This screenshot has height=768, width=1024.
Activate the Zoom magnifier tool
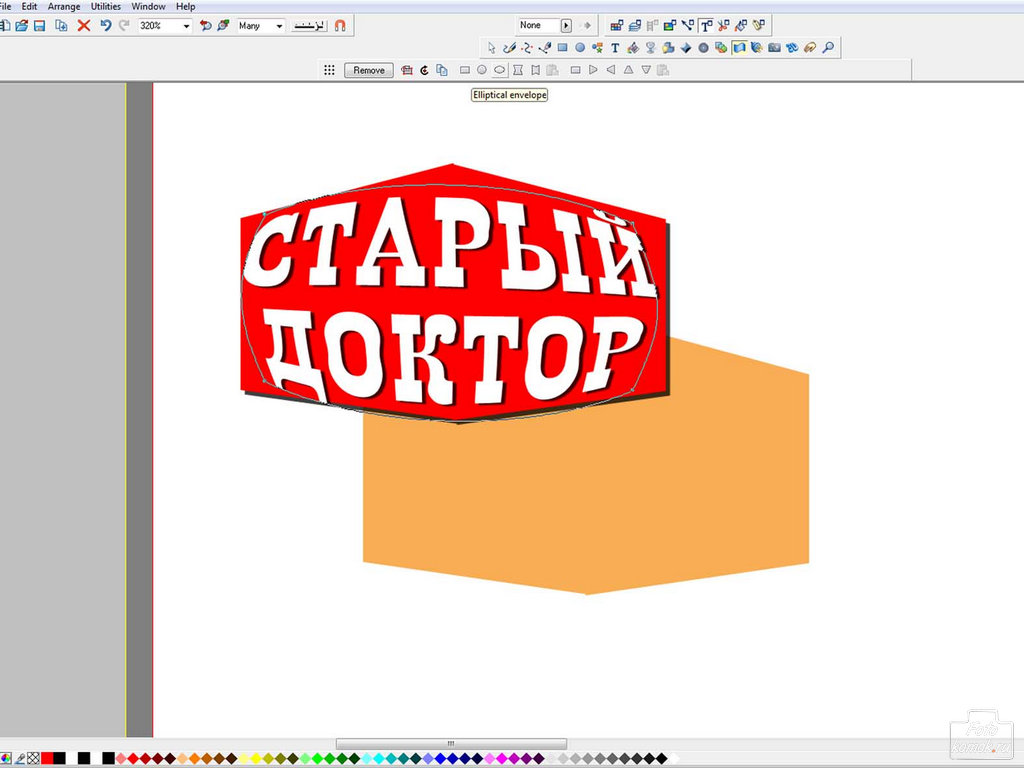pyautogui.click(x=828, y=47)
